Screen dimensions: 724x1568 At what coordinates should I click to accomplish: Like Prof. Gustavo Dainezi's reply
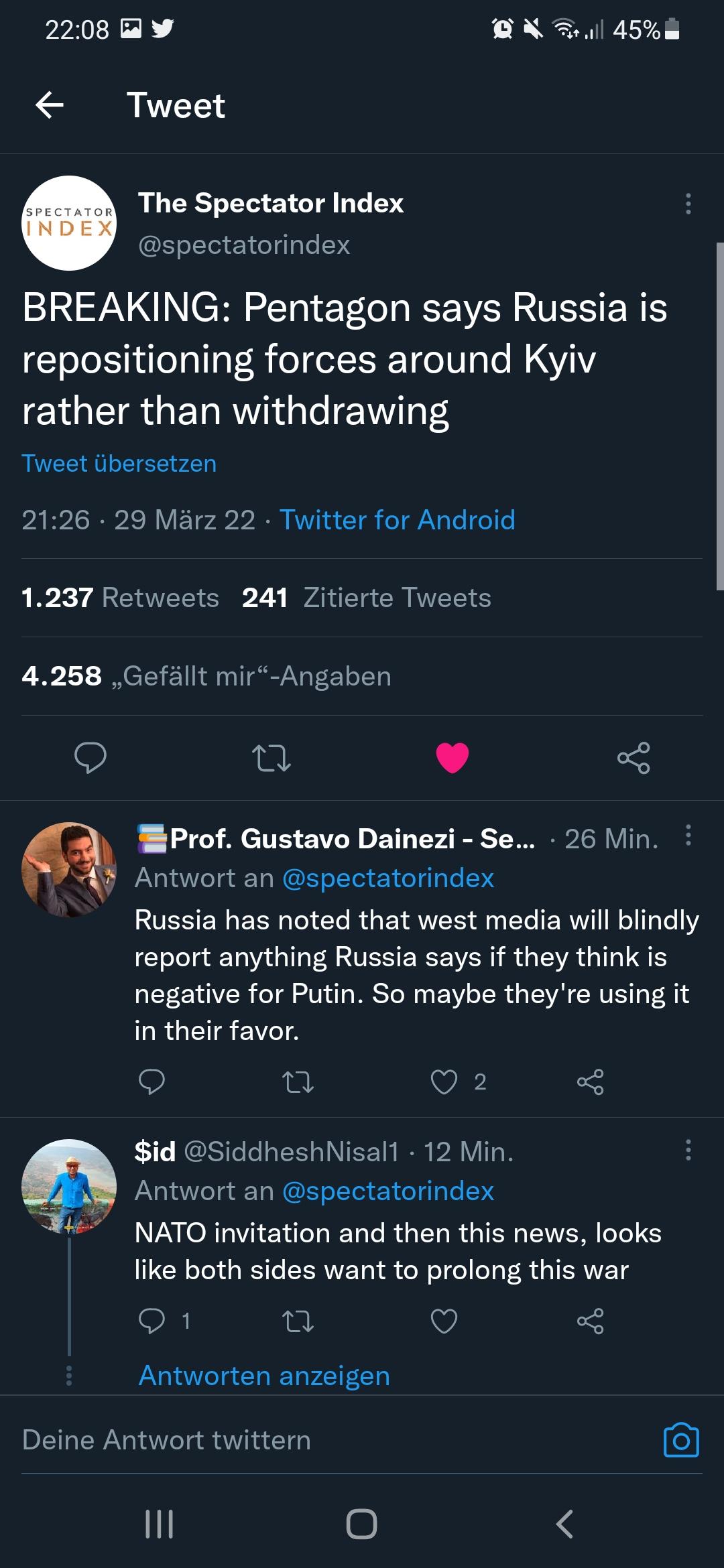[444, 1082]
